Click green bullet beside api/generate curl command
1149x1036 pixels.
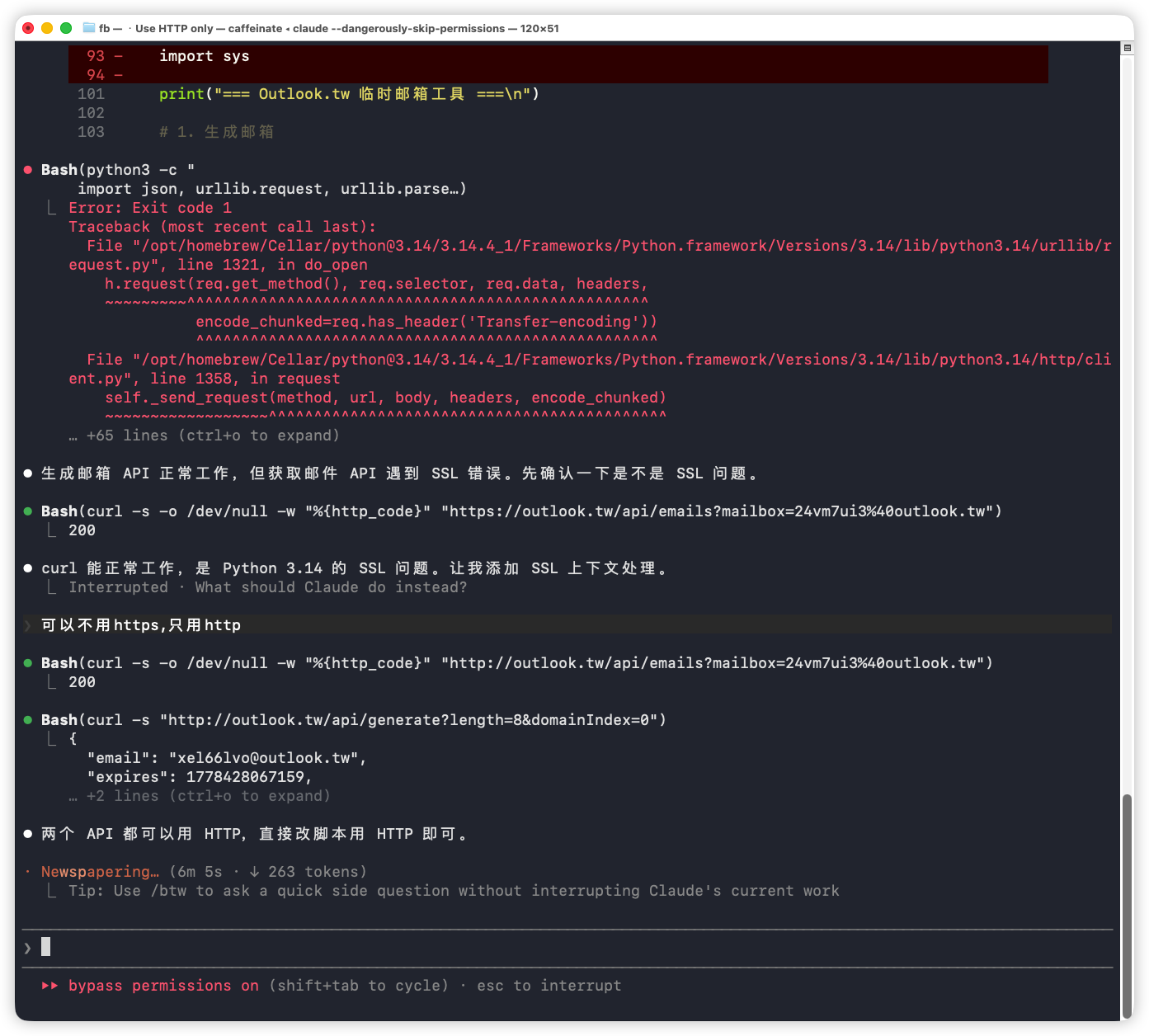pyautogui.click(x=28, y=720)
